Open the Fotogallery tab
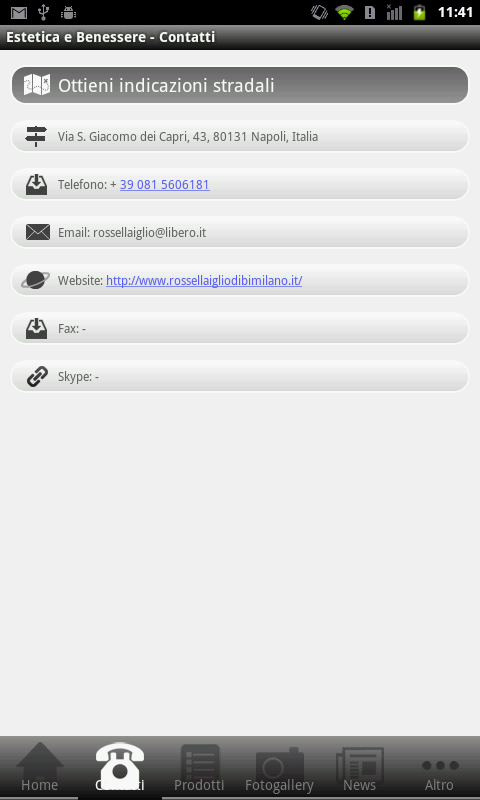 point(279,767)
